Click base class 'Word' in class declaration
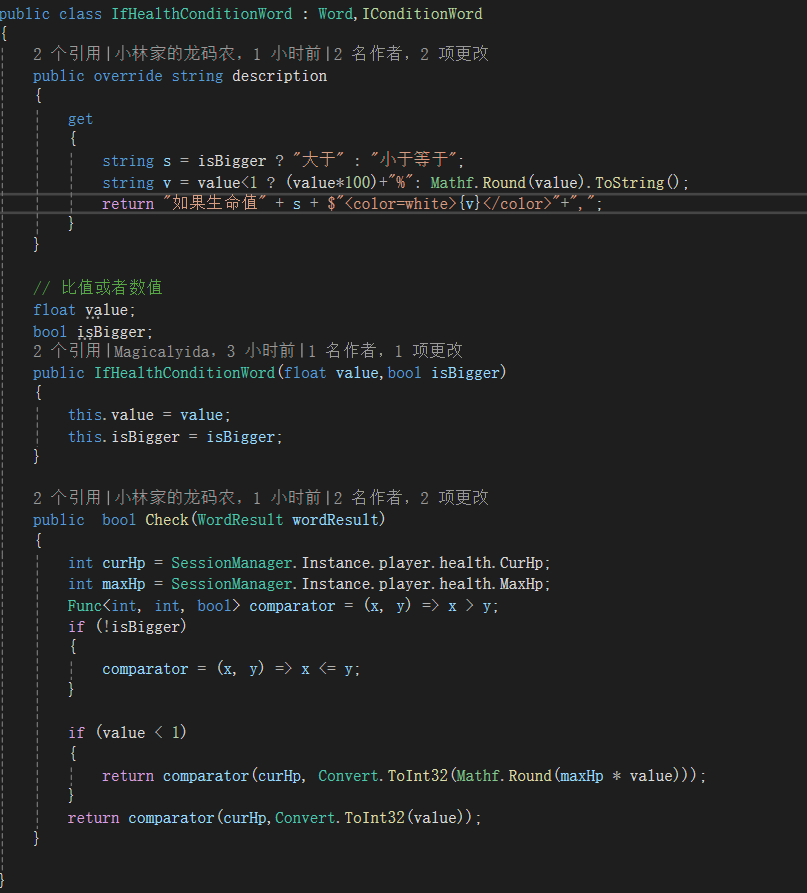 click(335, 14)
